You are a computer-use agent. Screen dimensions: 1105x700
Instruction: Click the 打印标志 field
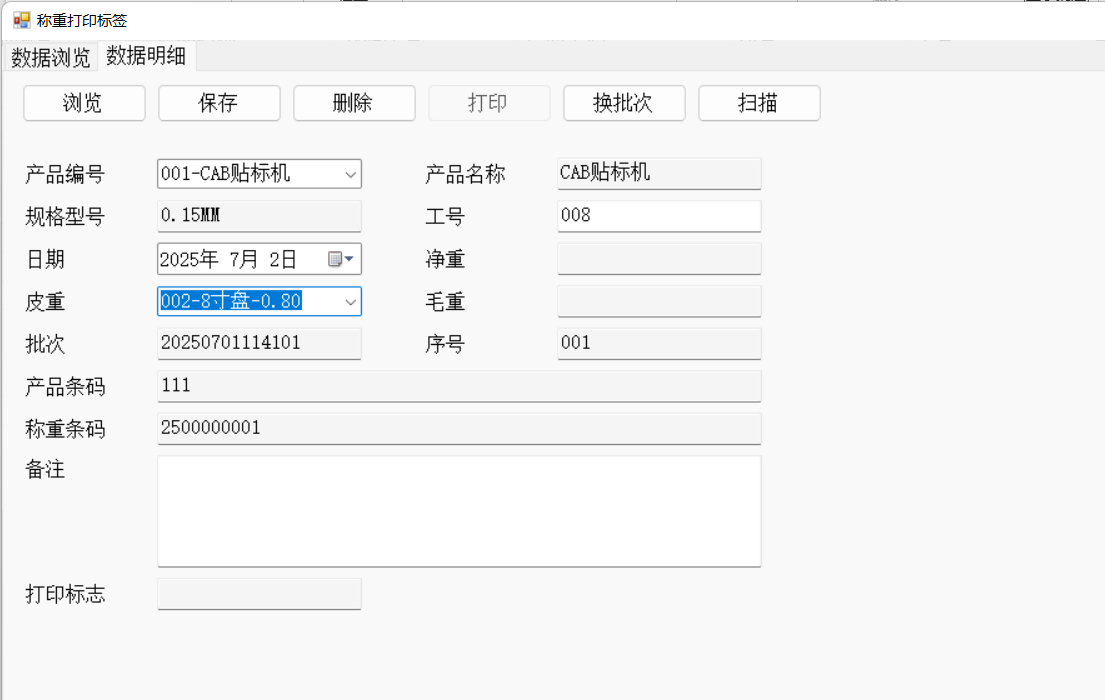pos(259,594)
